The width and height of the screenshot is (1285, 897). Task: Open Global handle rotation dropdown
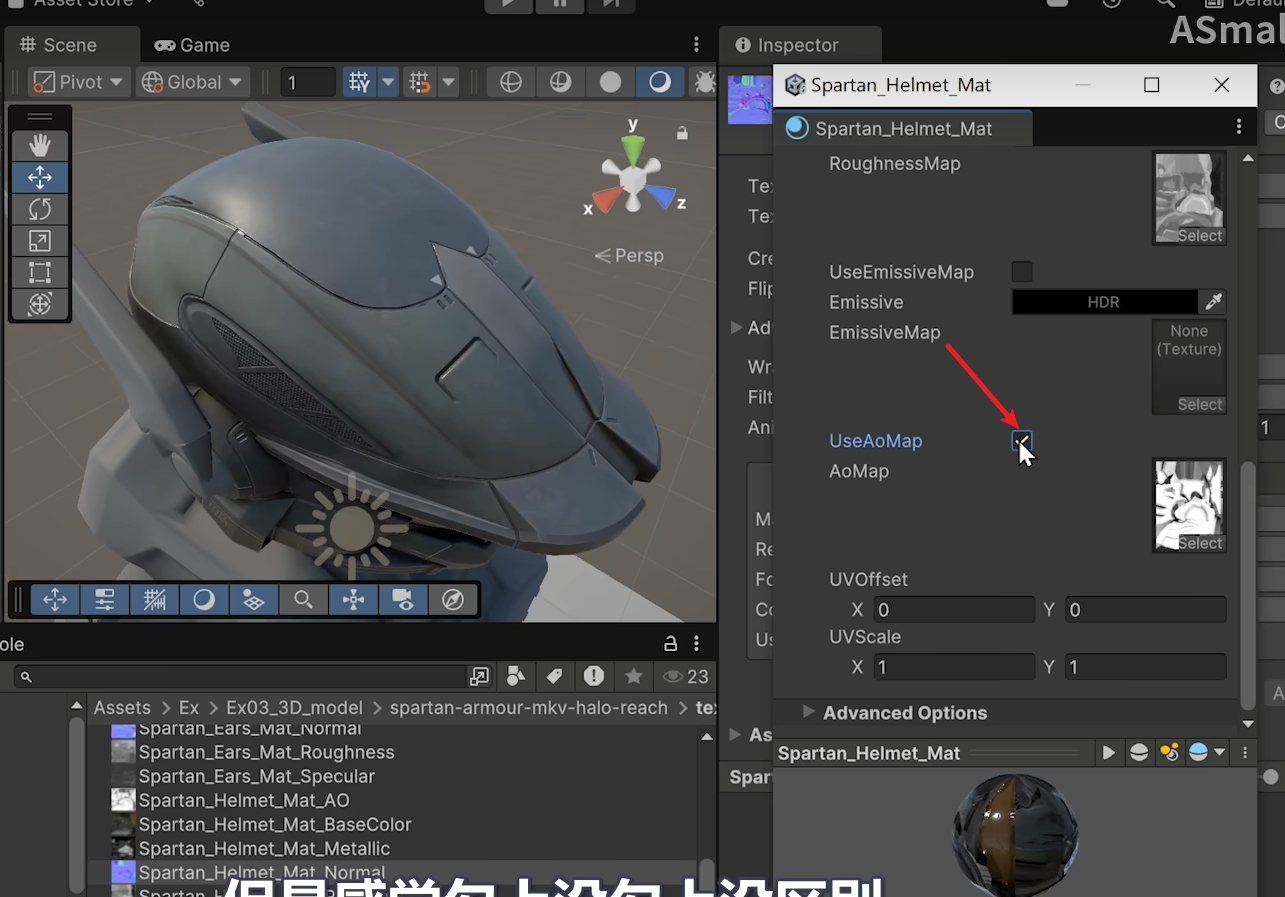click(x=193, y=82)
